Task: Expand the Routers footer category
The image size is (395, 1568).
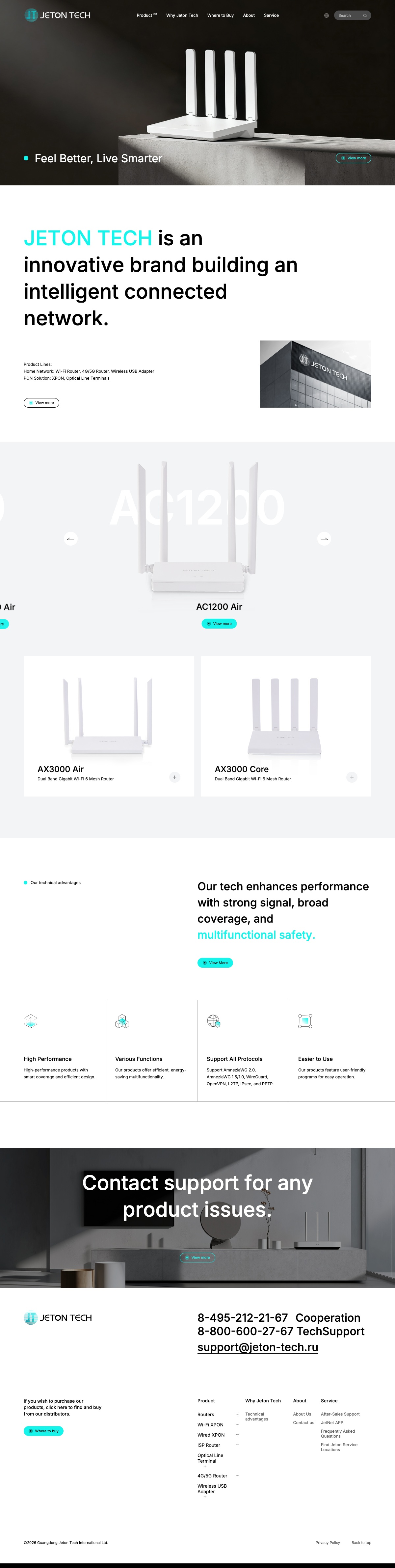Action: (237, 1414)
